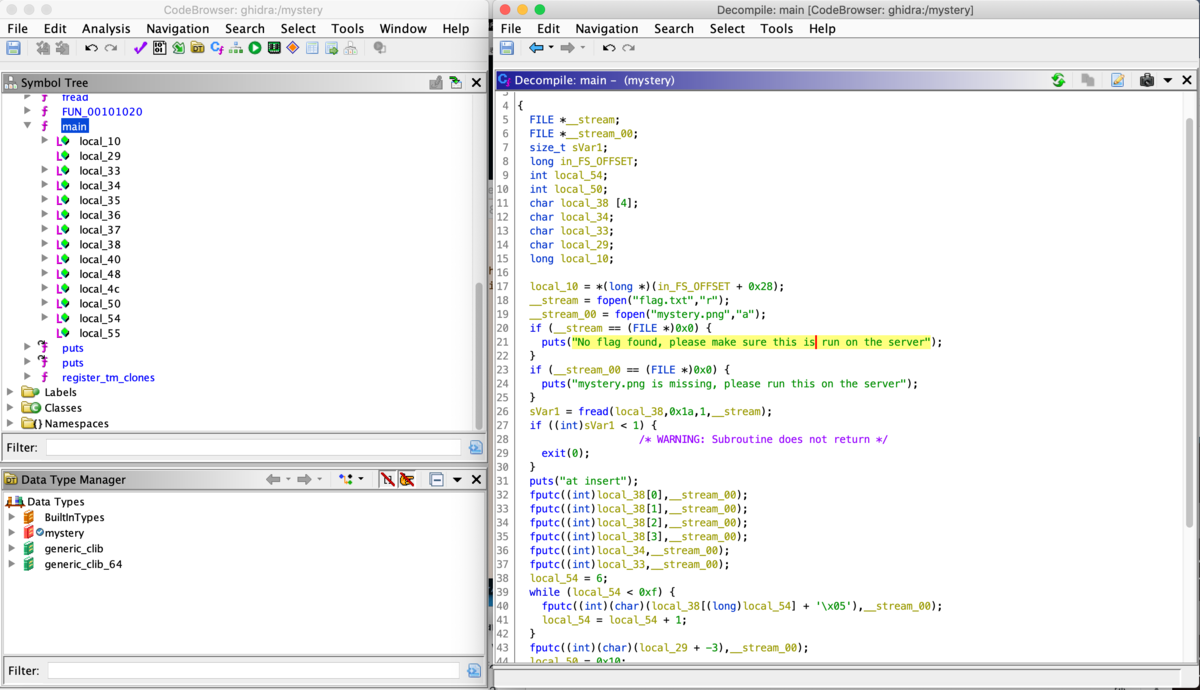Open Window menu in CodeBrowser
Viewport: 1200px width, 690px height.
click(403, 29)
